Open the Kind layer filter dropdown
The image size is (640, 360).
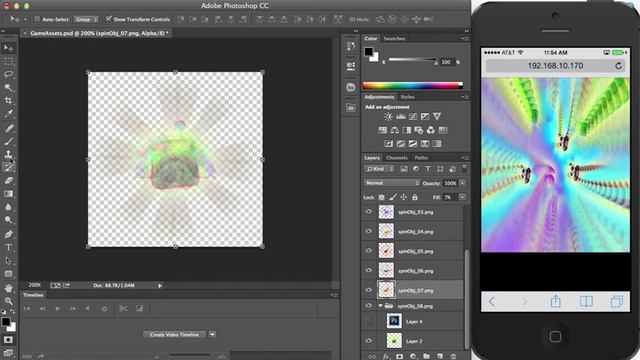pyautogui.click(x=379, y=169)
